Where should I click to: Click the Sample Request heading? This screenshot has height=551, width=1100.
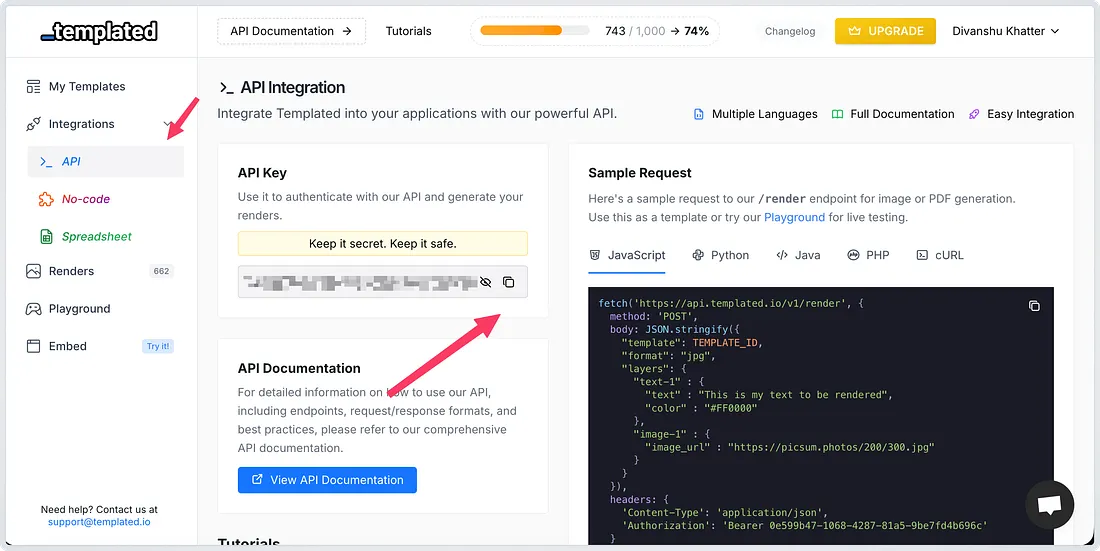(x=640, y=173)
